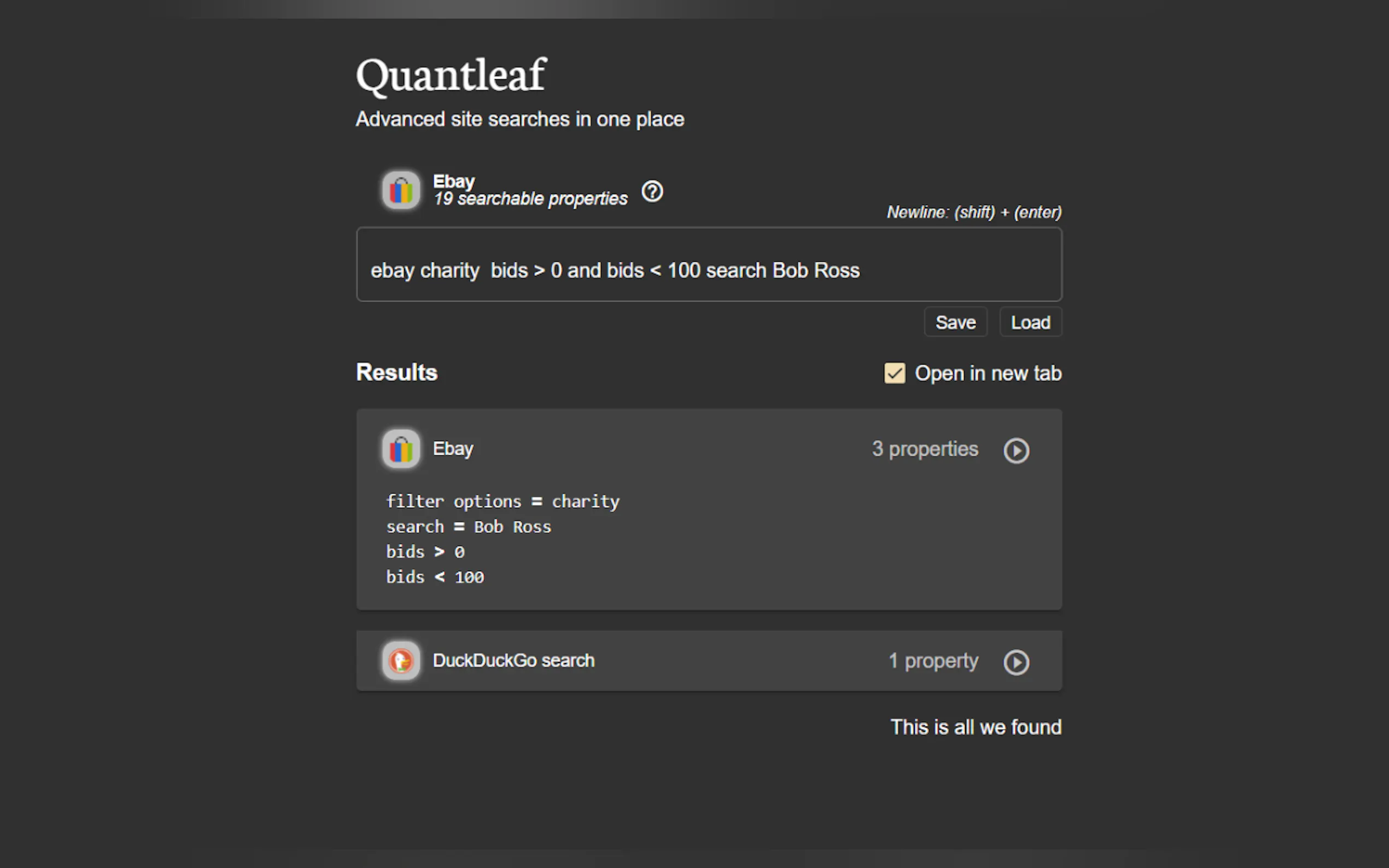Screen dimensions: 1389x868
Task: Collapse the Ebay result card via its title
Action: click(452, 449)
